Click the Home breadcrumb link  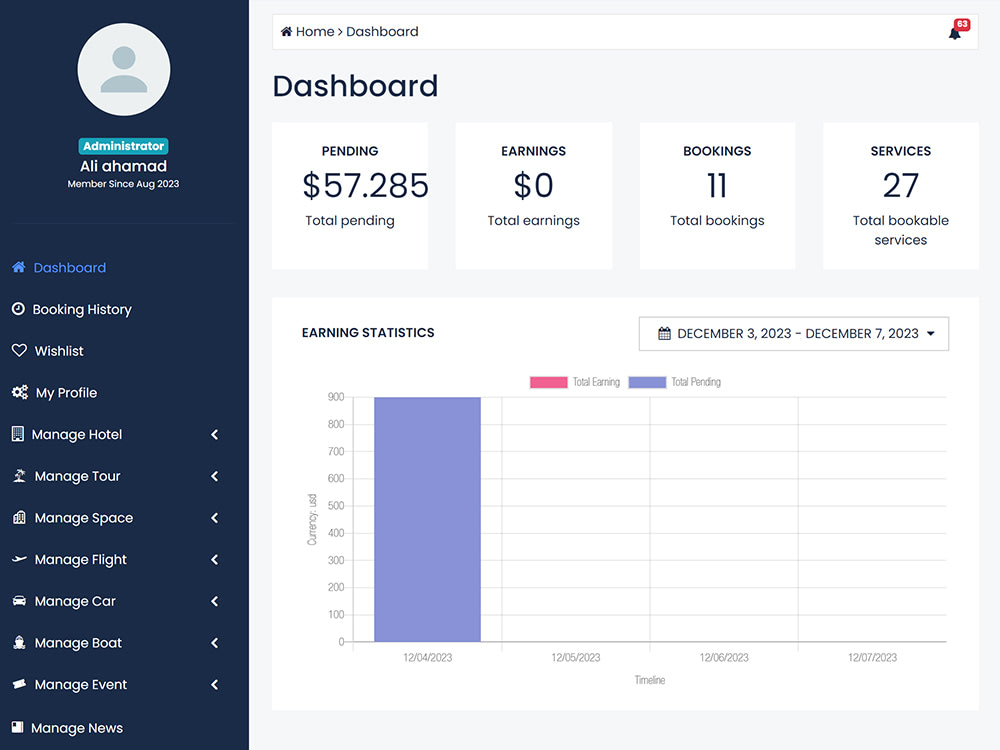(313, 31)
